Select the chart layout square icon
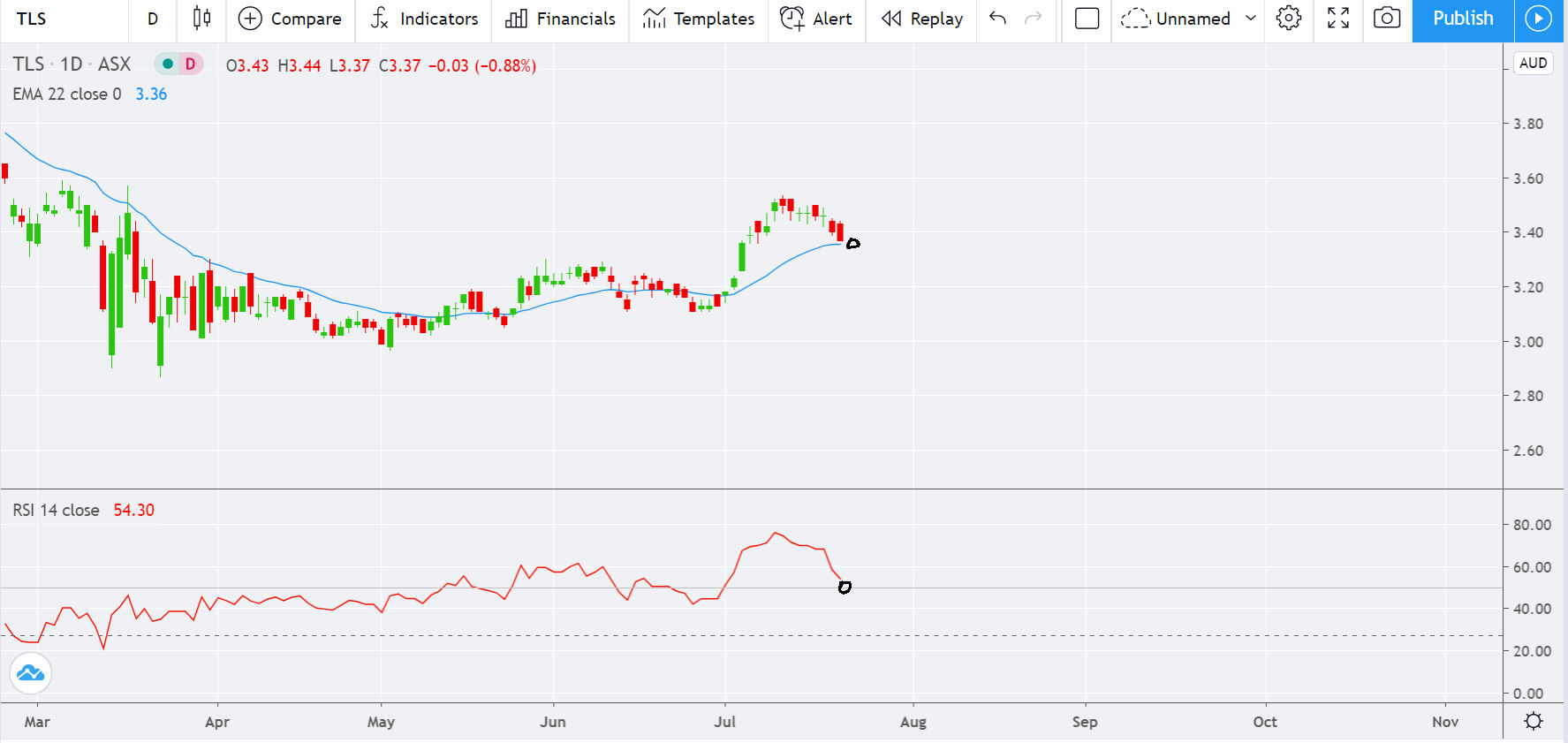 [x=1087, y=19]
